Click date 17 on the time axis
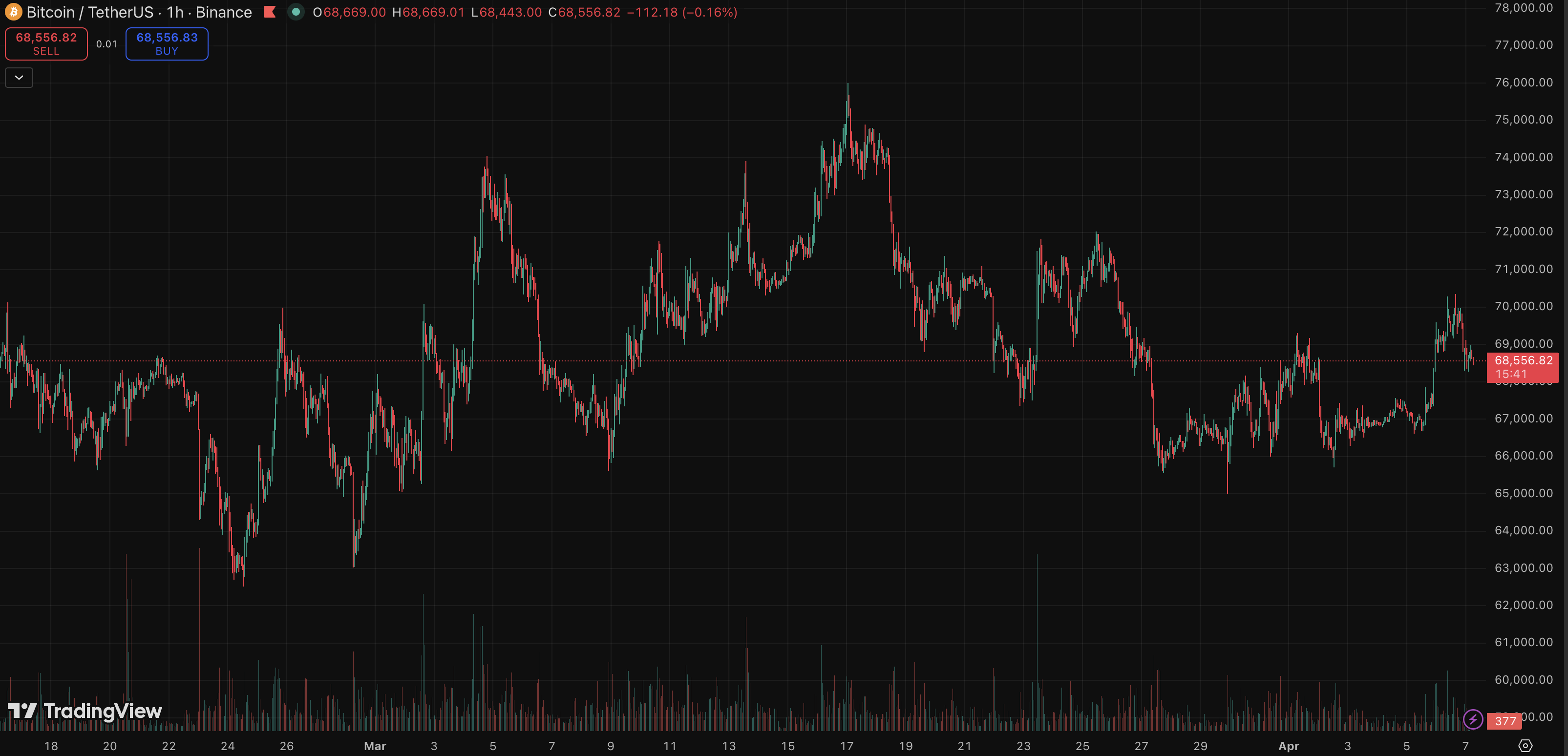This screenshot has height=756, width=1568. click(x=847, y=746)
